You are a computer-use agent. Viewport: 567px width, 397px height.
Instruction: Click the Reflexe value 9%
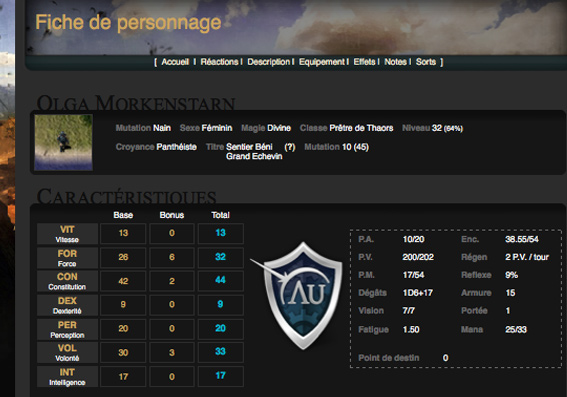[511, 275]
